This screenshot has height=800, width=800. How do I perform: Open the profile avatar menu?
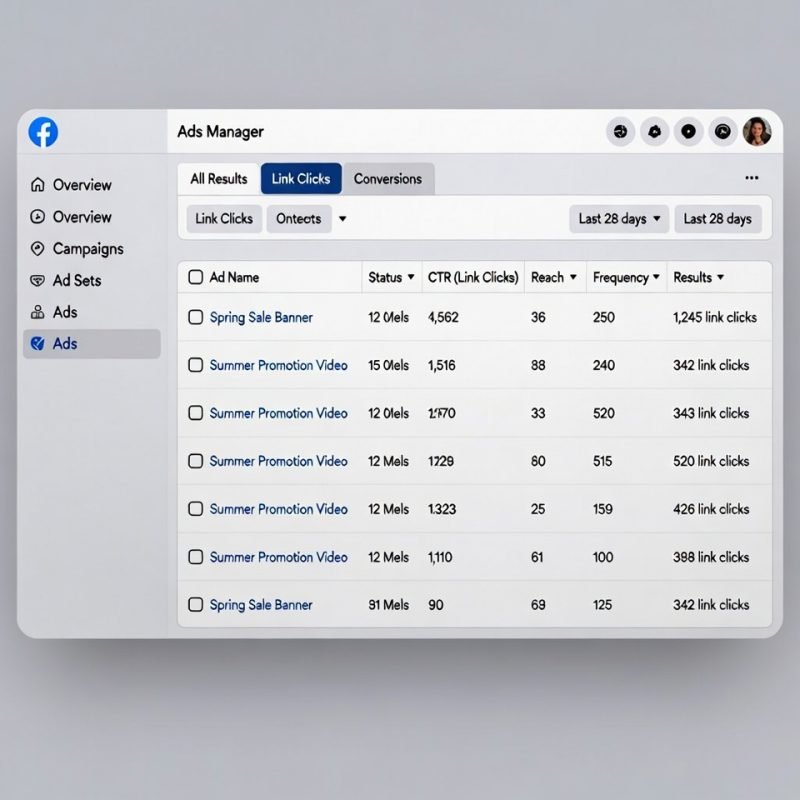tap(757, 132)
